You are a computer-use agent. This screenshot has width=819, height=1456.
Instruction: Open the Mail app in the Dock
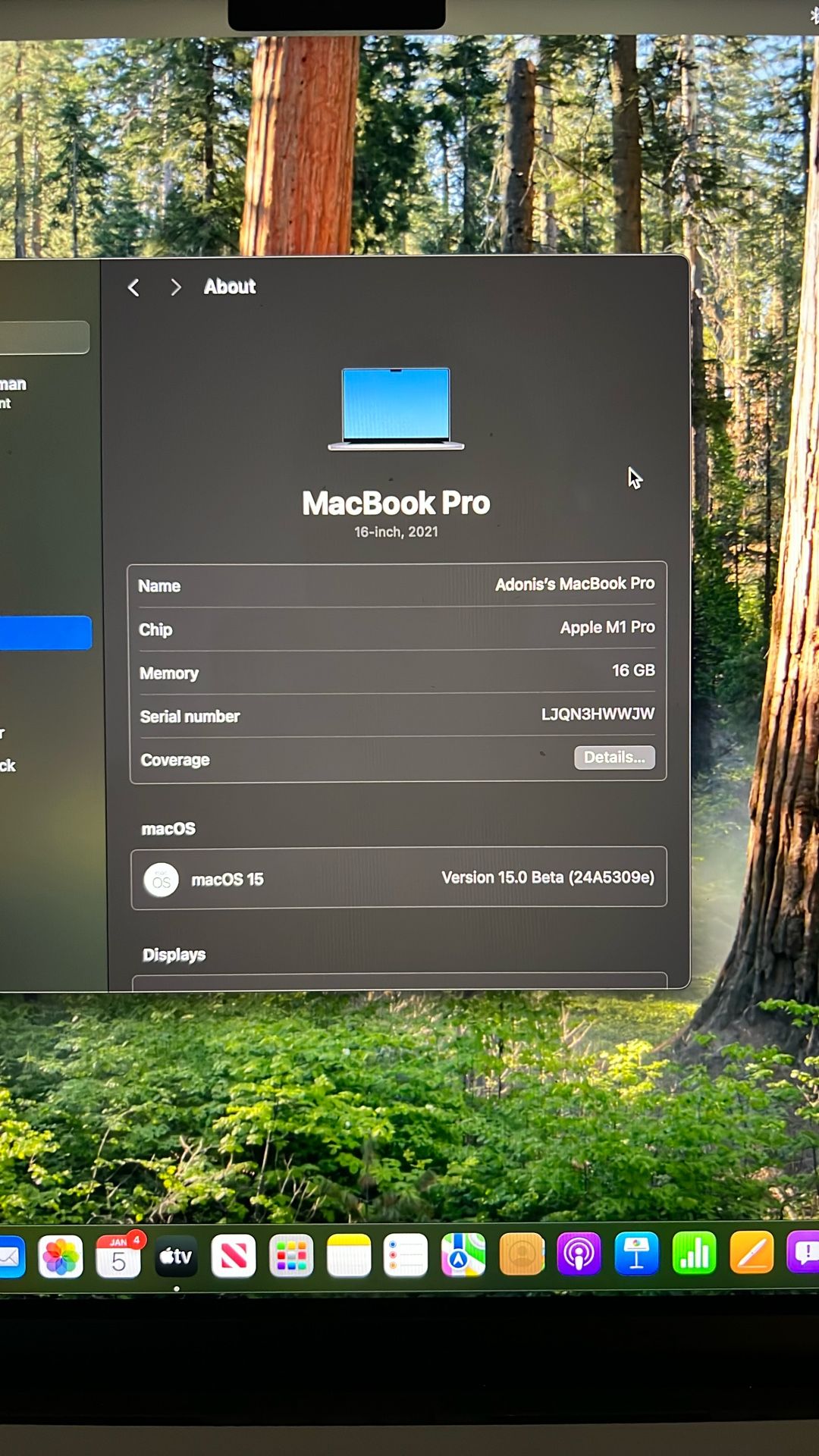[11, 1257]
